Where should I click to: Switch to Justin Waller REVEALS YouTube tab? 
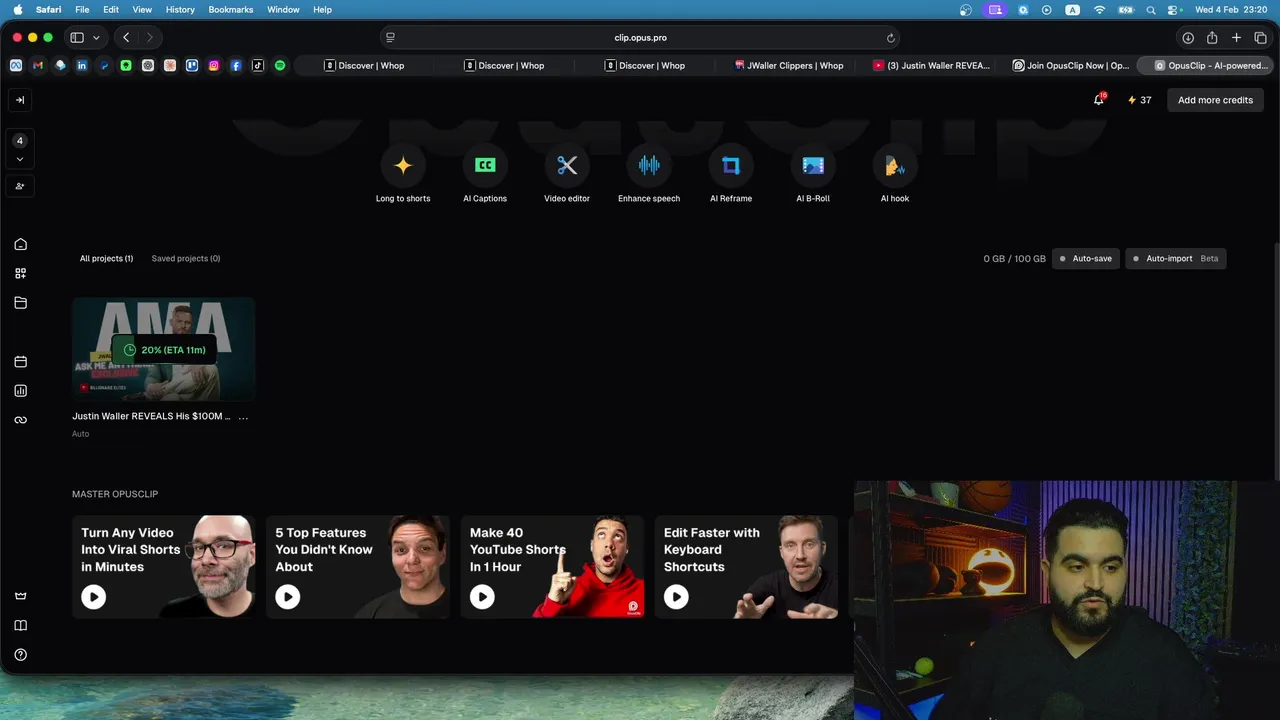tap(931, 66)
